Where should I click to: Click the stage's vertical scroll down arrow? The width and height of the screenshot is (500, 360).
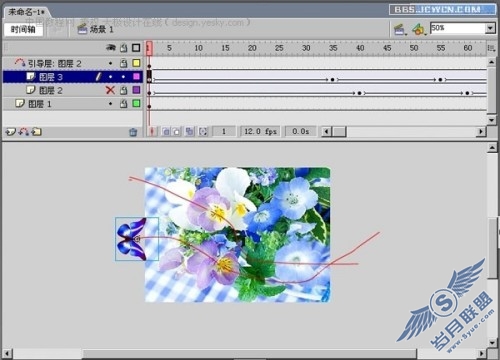coord(492,342)
